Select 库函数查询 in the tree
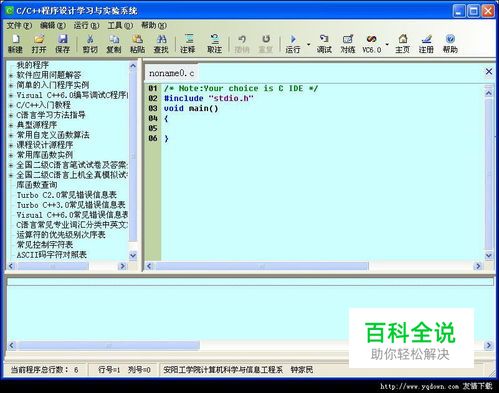Screen dimensions: 499x393 (37, 185)
